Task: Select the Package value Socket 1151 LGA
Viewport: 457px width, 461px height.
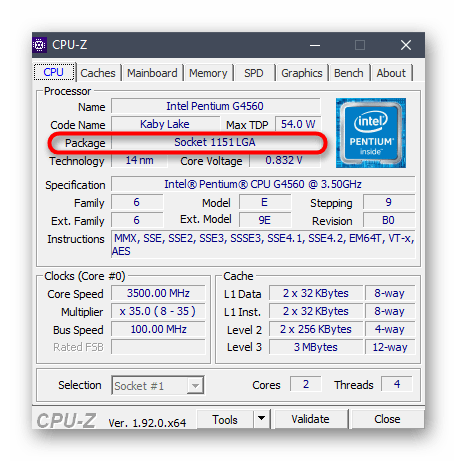Action: [215, 142]
